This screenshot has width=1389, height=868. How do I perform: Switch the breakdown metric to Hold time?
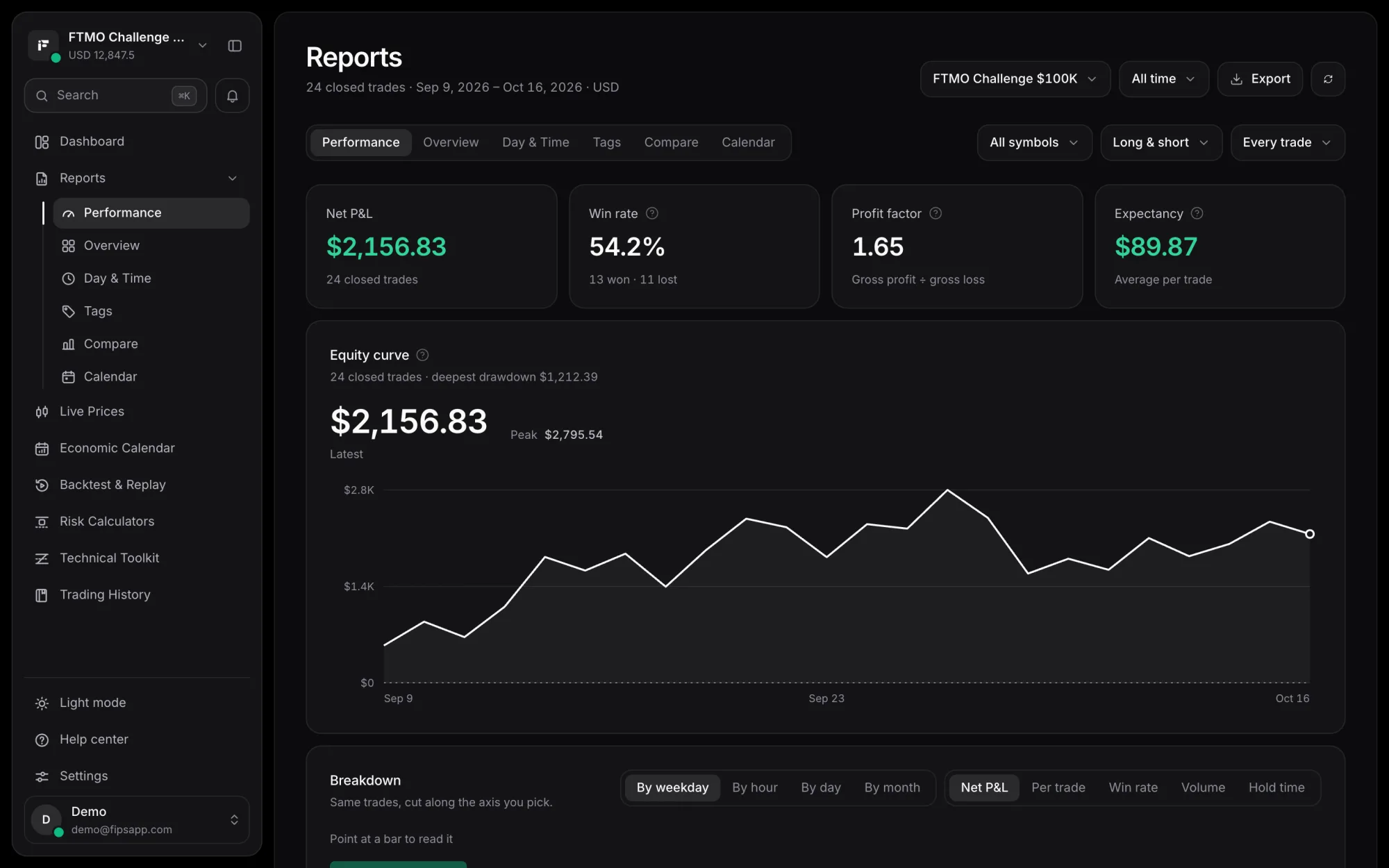pos(1276,787)
